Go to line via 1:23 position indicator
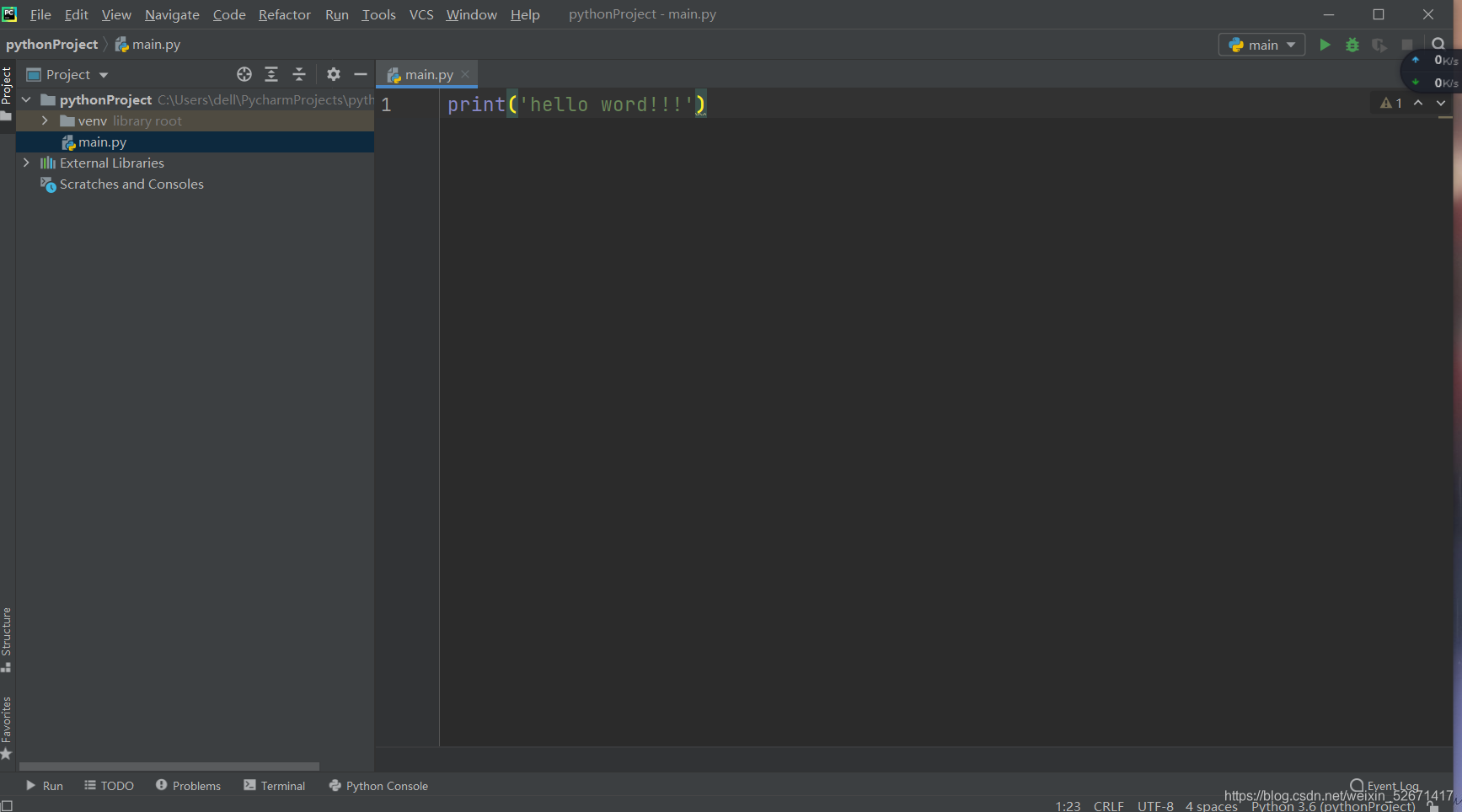This screenshot has height=812, width=1462. tap(1068, 806)
